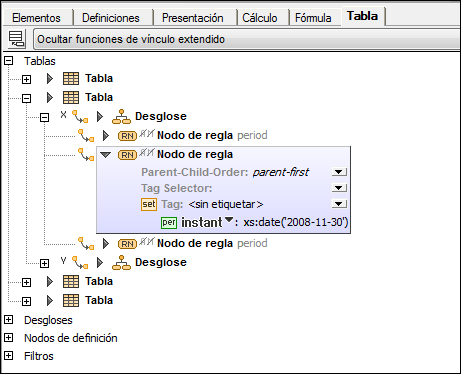Click abstract marker on last period rule node
Image resolution: width=461 pixels, height=374 pixels.
coord(147,241)
